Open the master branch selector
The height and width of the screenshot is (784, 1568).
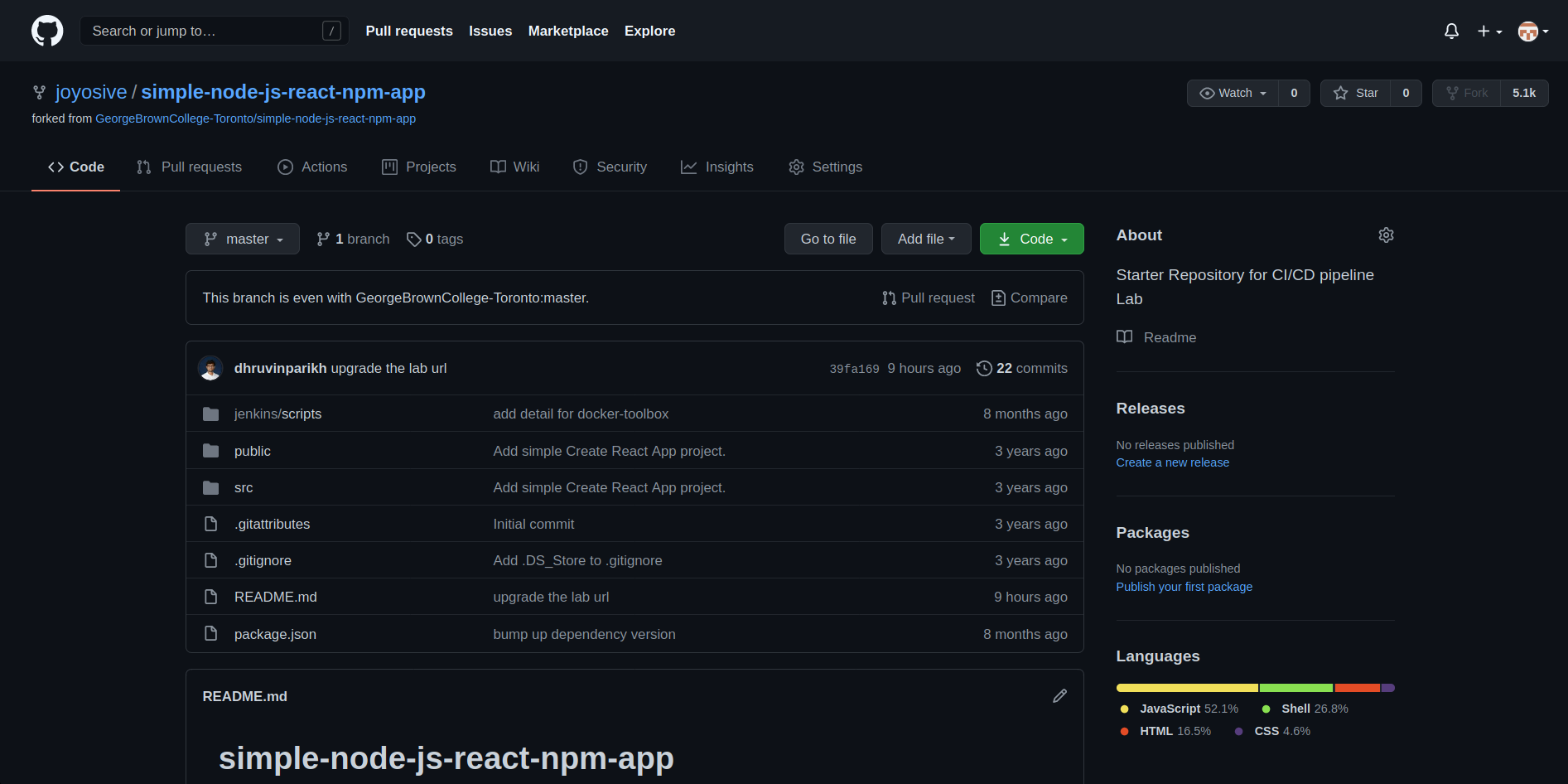point(243,239)
